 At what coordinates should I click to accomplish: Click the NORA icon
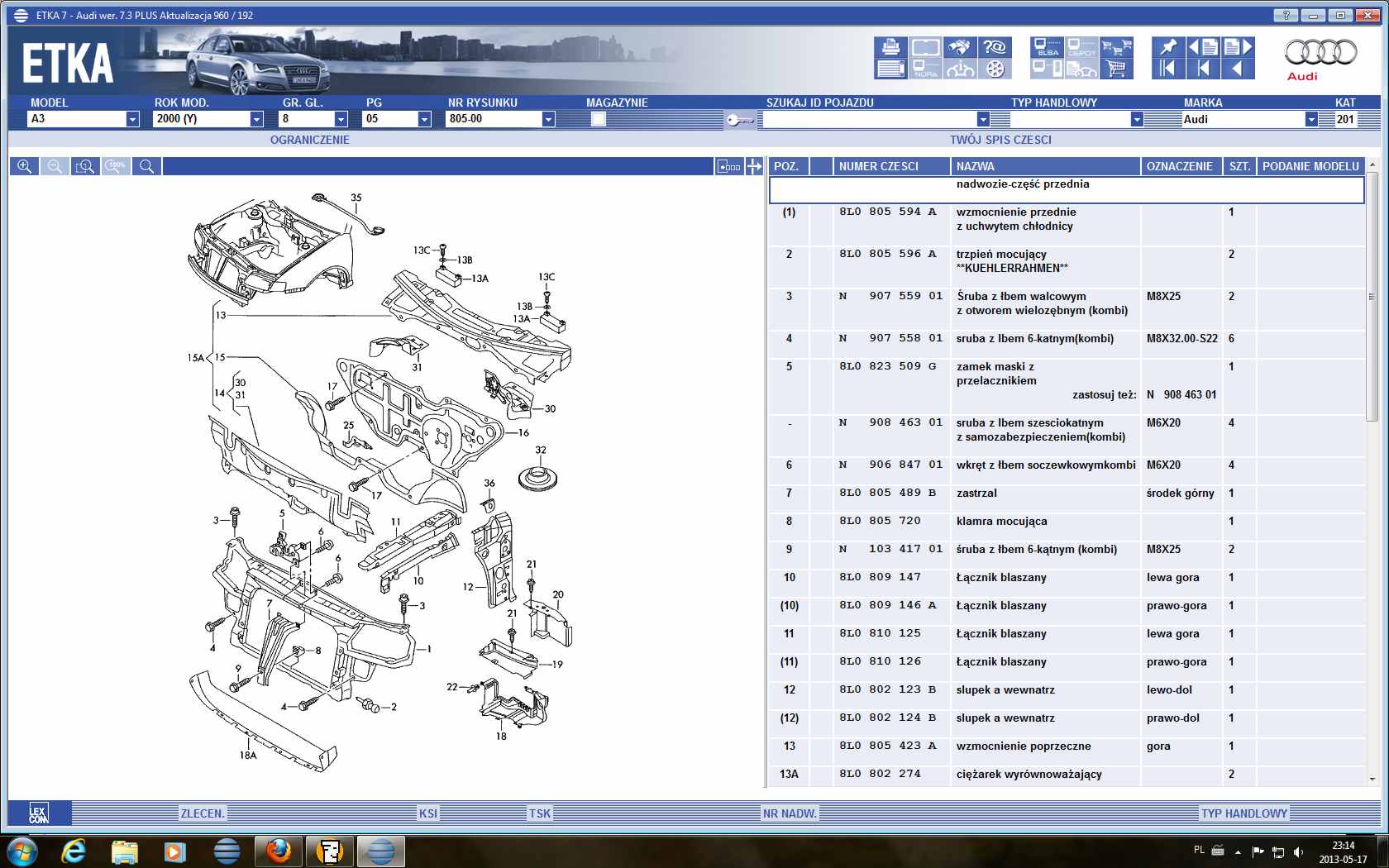(925, 69)
